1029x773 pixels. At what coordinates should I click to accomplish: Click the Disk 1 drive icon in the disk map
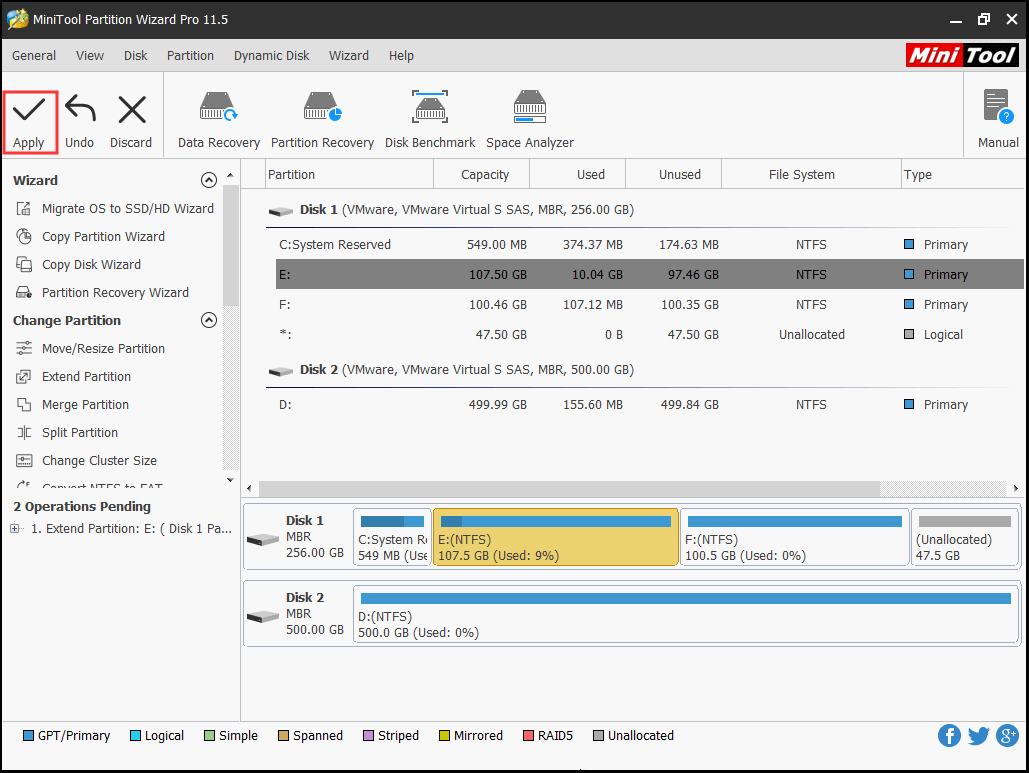tap(263, 539)
